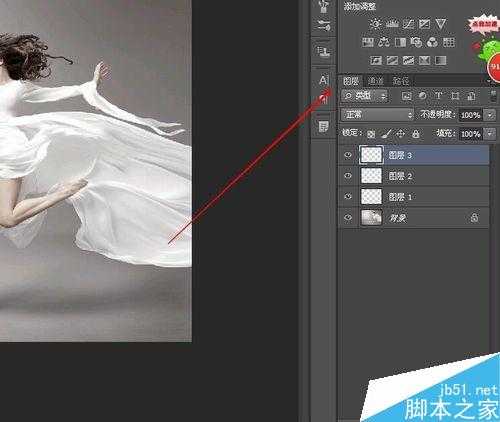Viewport: 500px width, 422px height.
Task: Open the Character panel (A icon)
Action: coord(323,80)
